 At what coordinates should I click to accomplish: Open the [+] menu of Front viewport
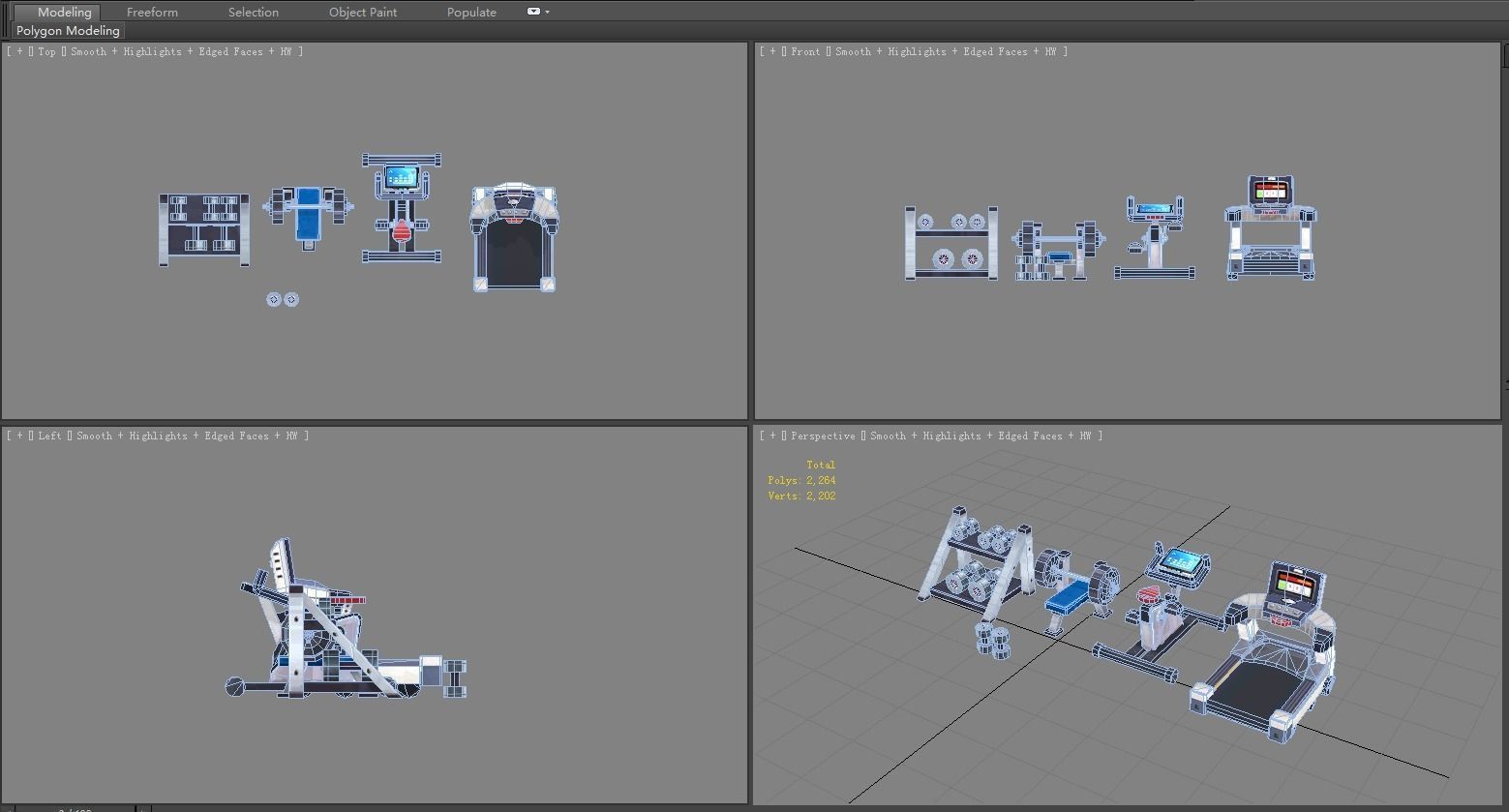(x=772, y=51)
